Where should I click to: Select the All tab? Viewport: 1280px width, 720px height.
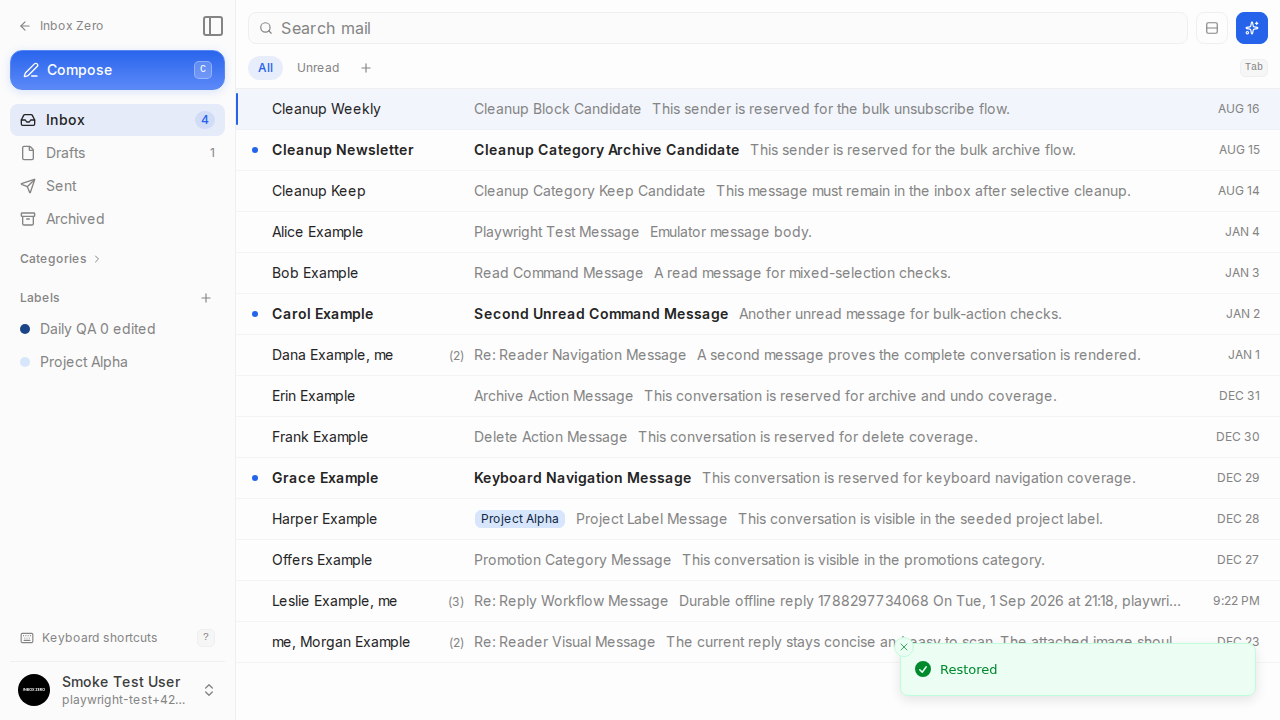(x=265, y=68)
